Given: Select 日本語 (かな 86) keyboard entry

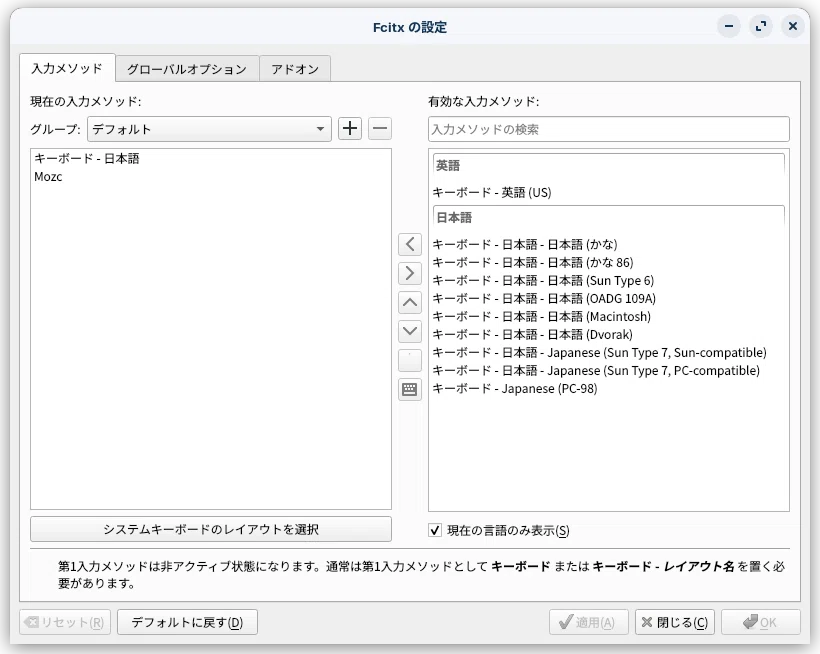Looking at the screenshot, I should point(609,262).
